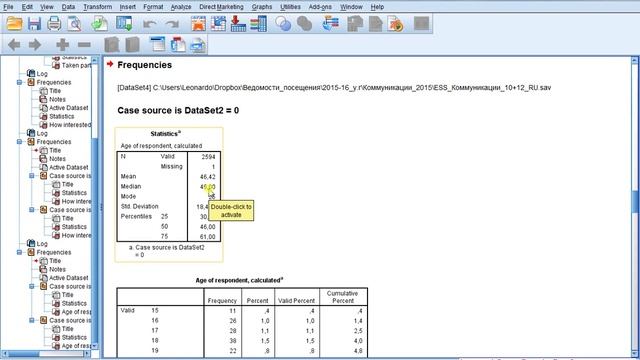Open the Variables info icon
The width and height of the screenshot is (640, 360).
pos(258,24)
